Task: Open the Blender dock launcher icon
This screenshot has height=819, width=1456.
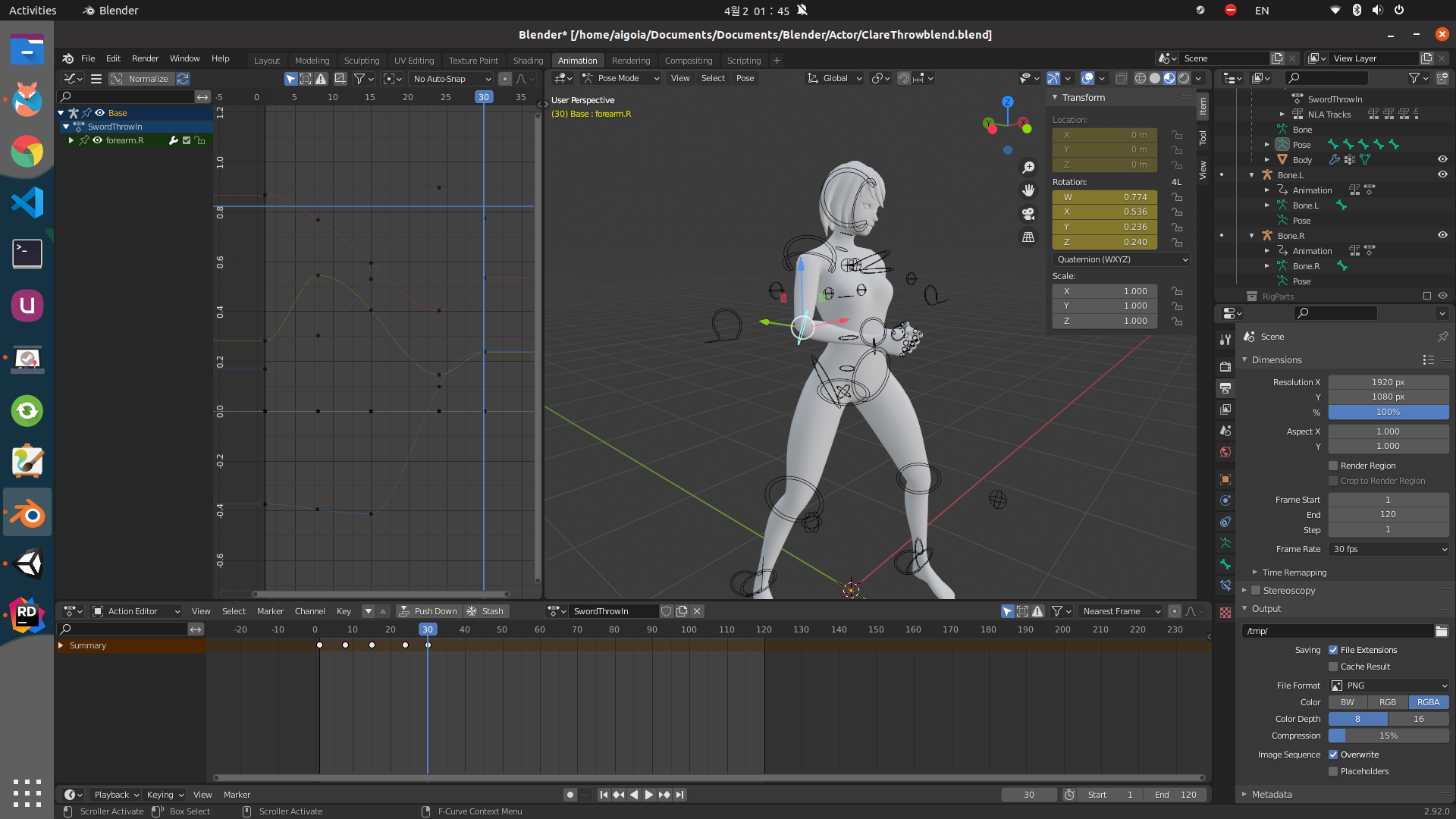Action: click(x=27, y=513)
